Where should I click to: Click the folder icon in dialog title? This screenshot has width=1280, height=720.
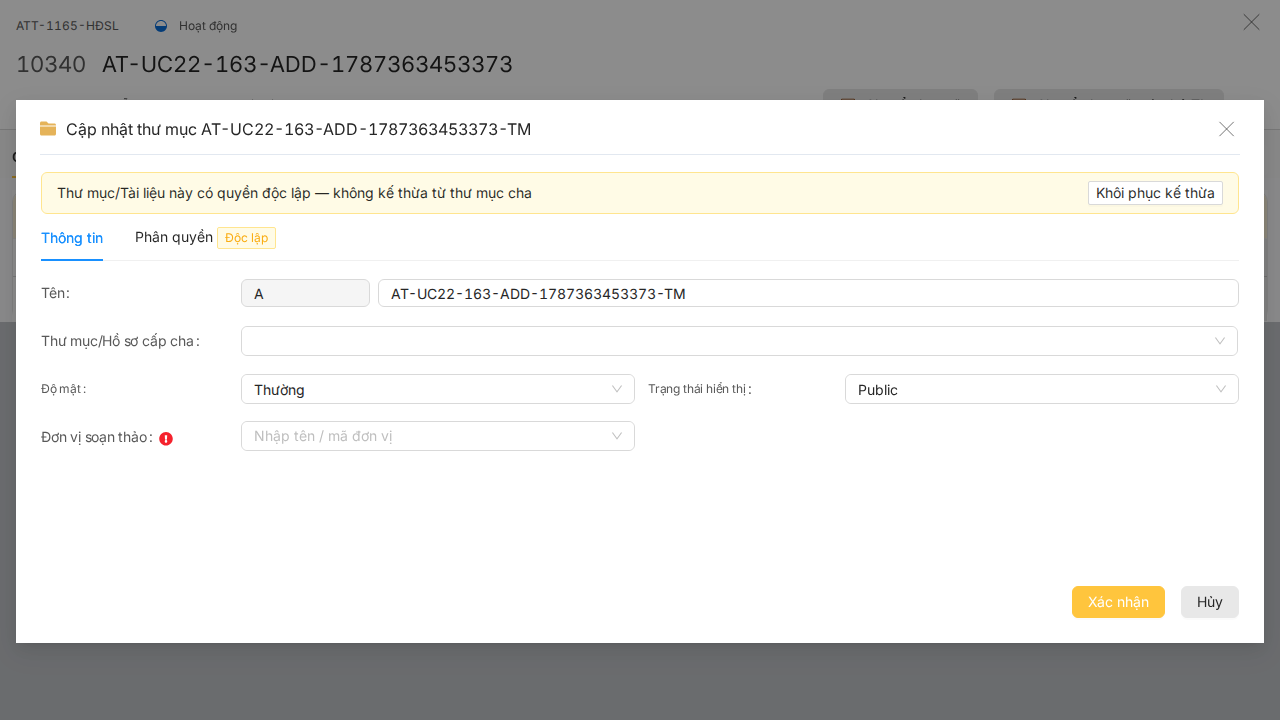[x=48, y=129]
